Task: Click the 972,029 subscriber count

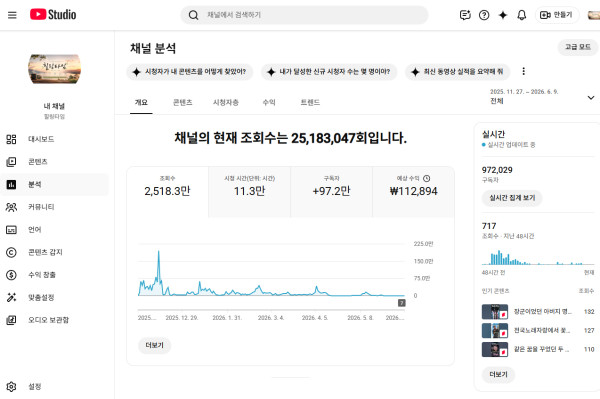Action: pyautogui.click(x=497, y=170)
